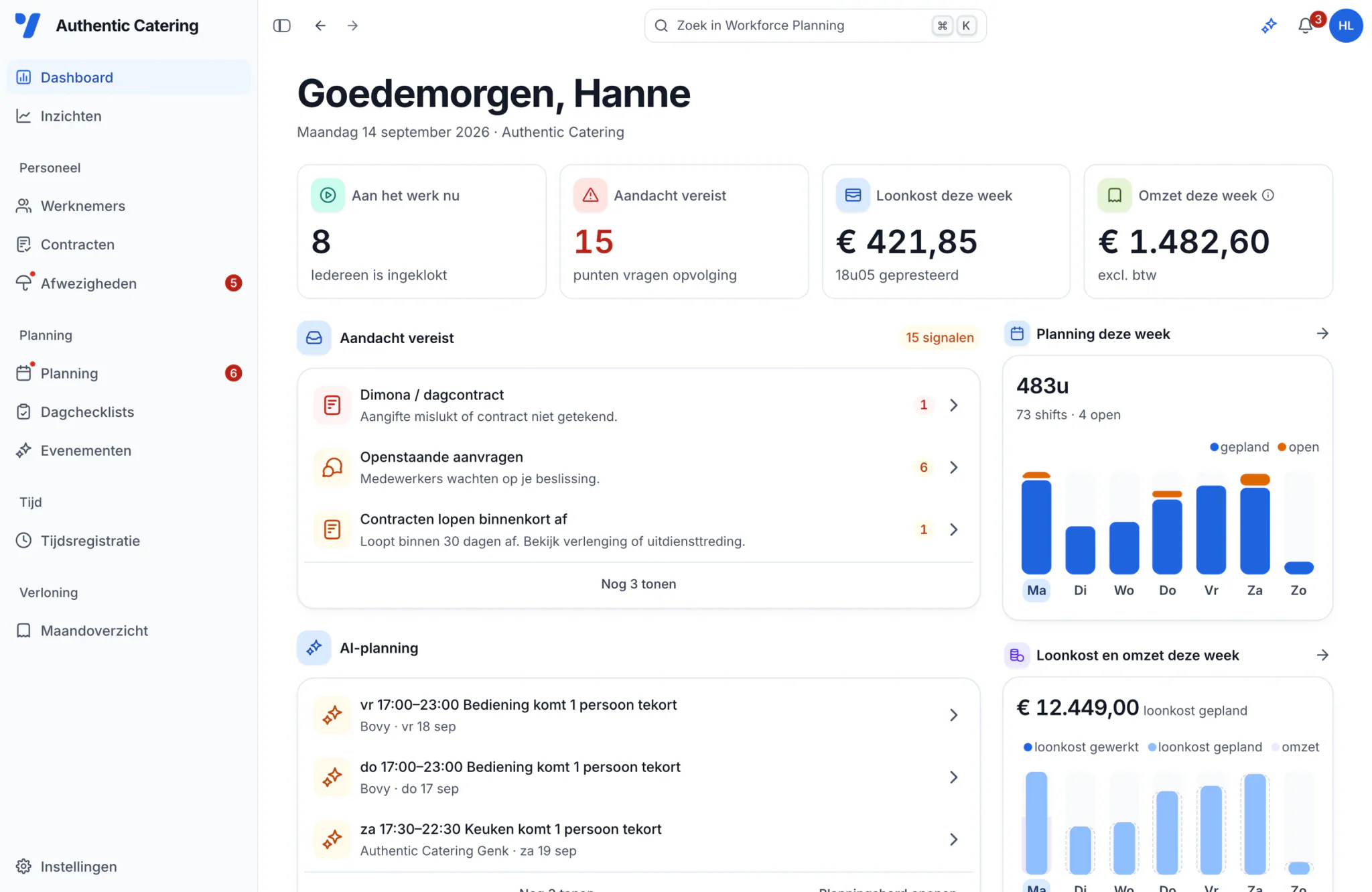
Task: Open Dagchecklists in the sidebar
Action: pos(129,412)
